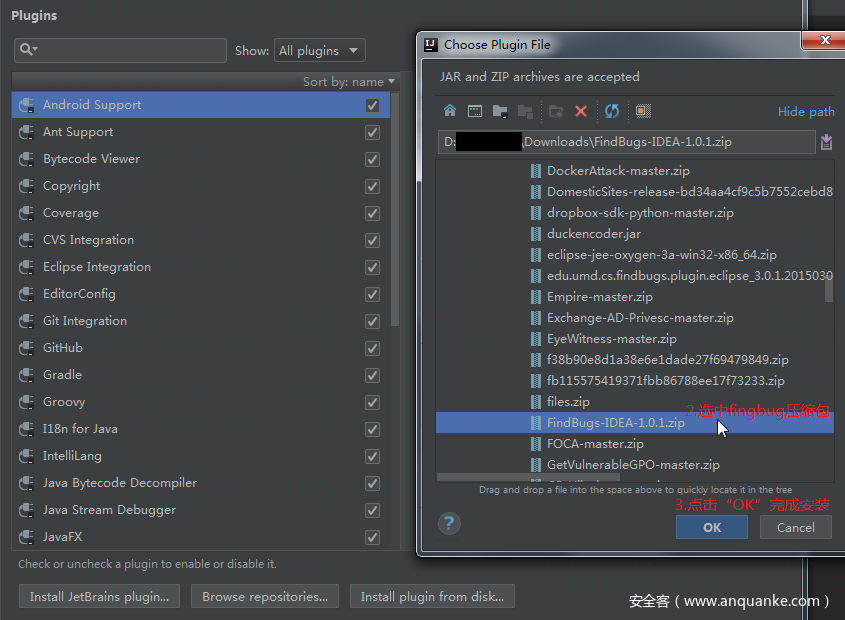
Task: Select dropbox-sdk-python-master.zip file
Action: 640,213
